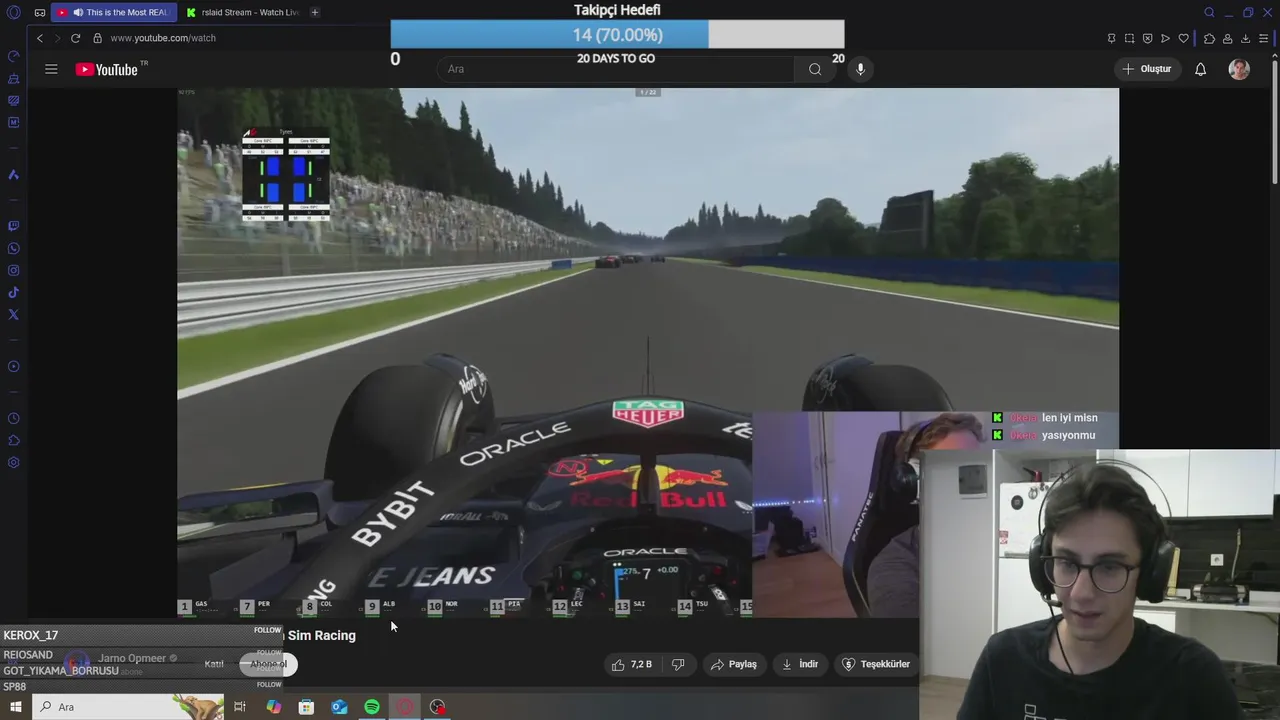
Task: Click the 'Teşekkürler' thanks button
Action: click(876, 664)
